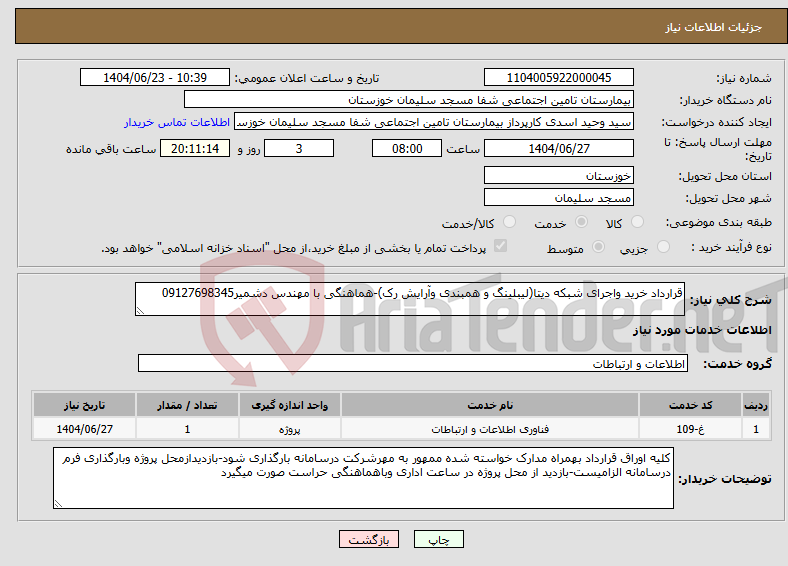Select the خدمت radio button

(x=581, y=222)
